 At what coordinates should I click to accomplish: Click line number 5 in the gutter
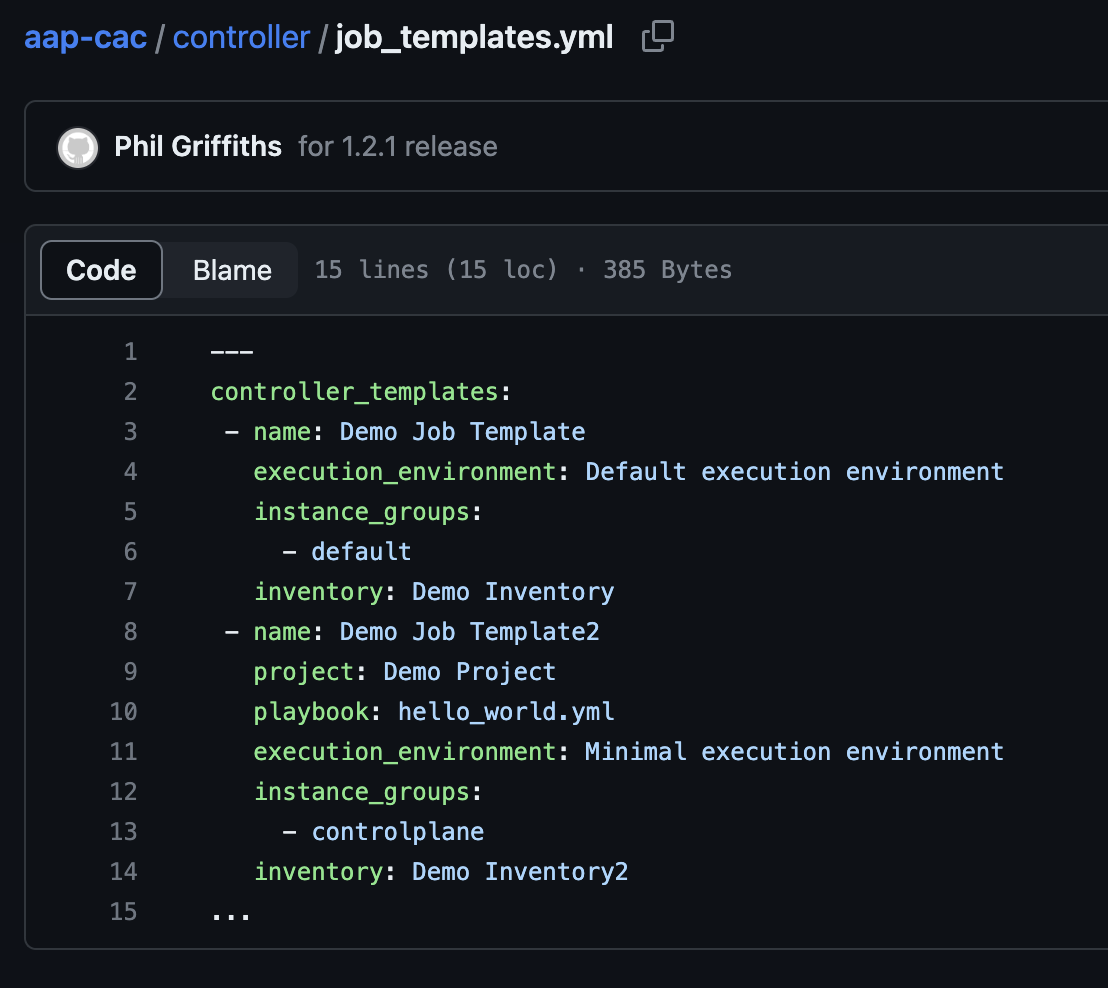130,512
